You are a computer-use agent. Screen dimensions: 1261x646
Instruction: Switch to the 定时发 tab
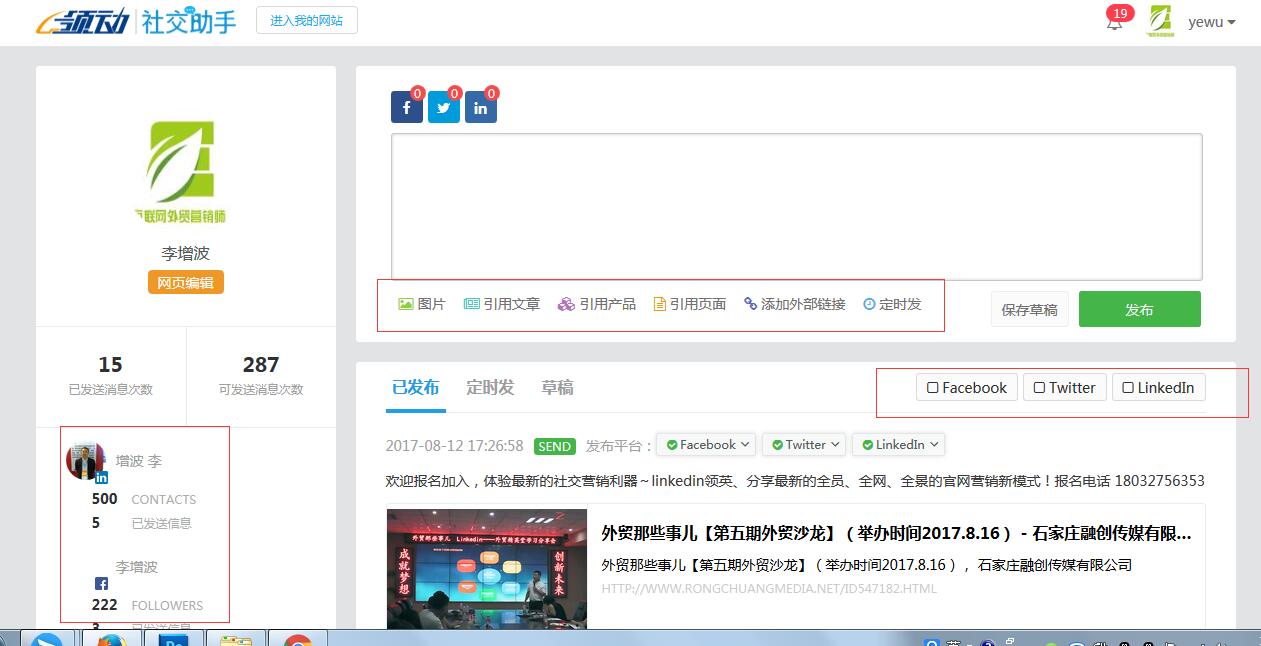tap(490, 388)
